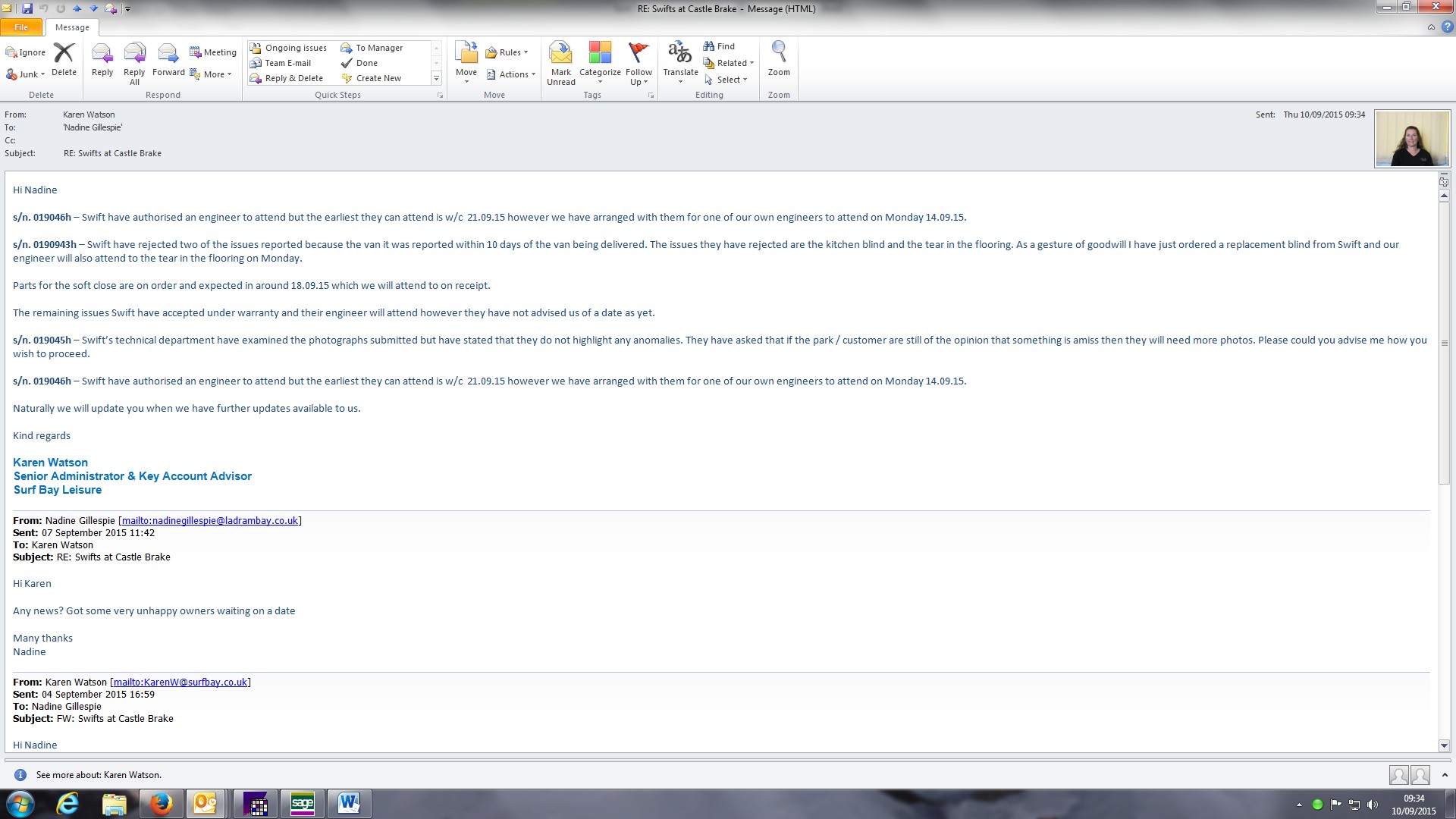
Task: Click nadinegillespie@ladrambay.co.uk mailto link
Action: tap(209, 520)
